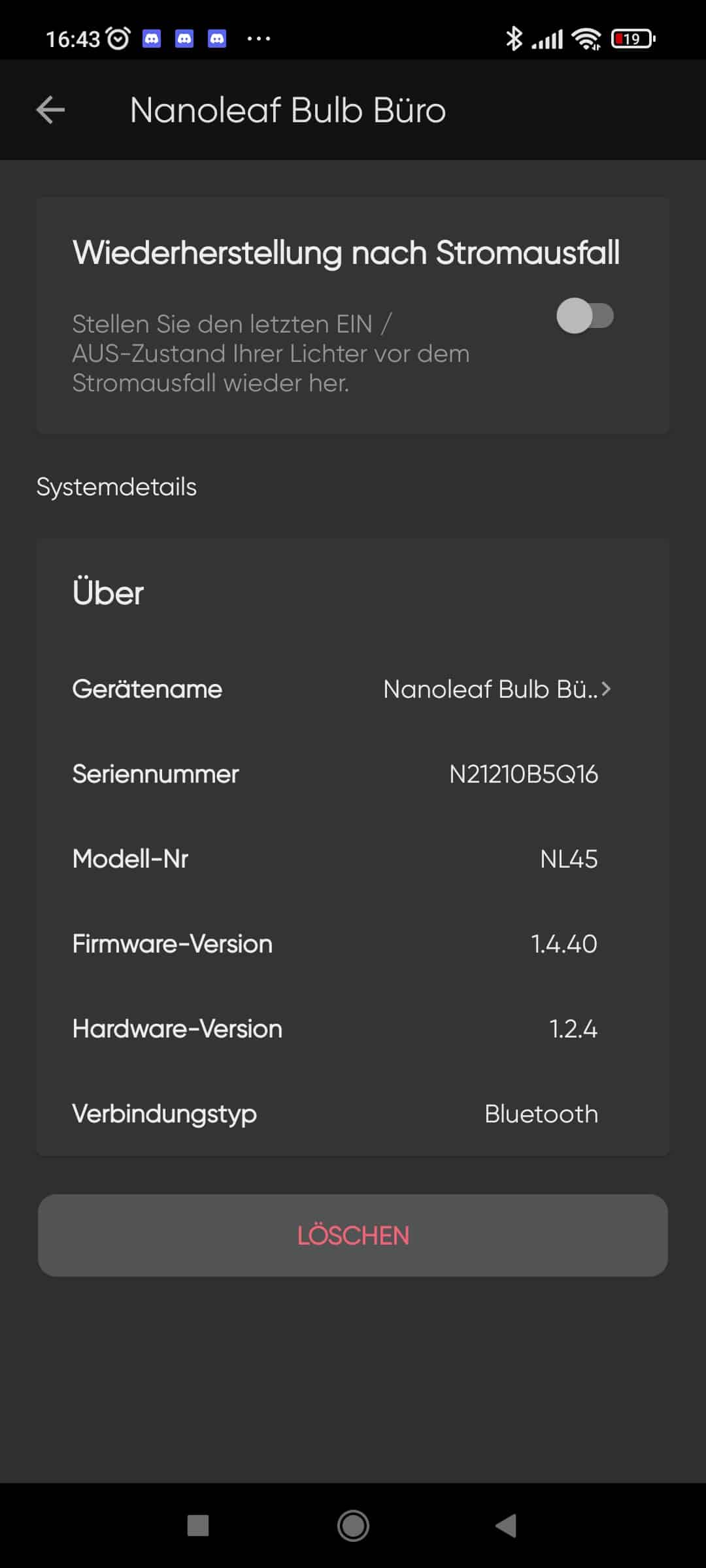Tap the Bluetooth status bar icon
The image size is (706, 1568).
click(514, 39)
